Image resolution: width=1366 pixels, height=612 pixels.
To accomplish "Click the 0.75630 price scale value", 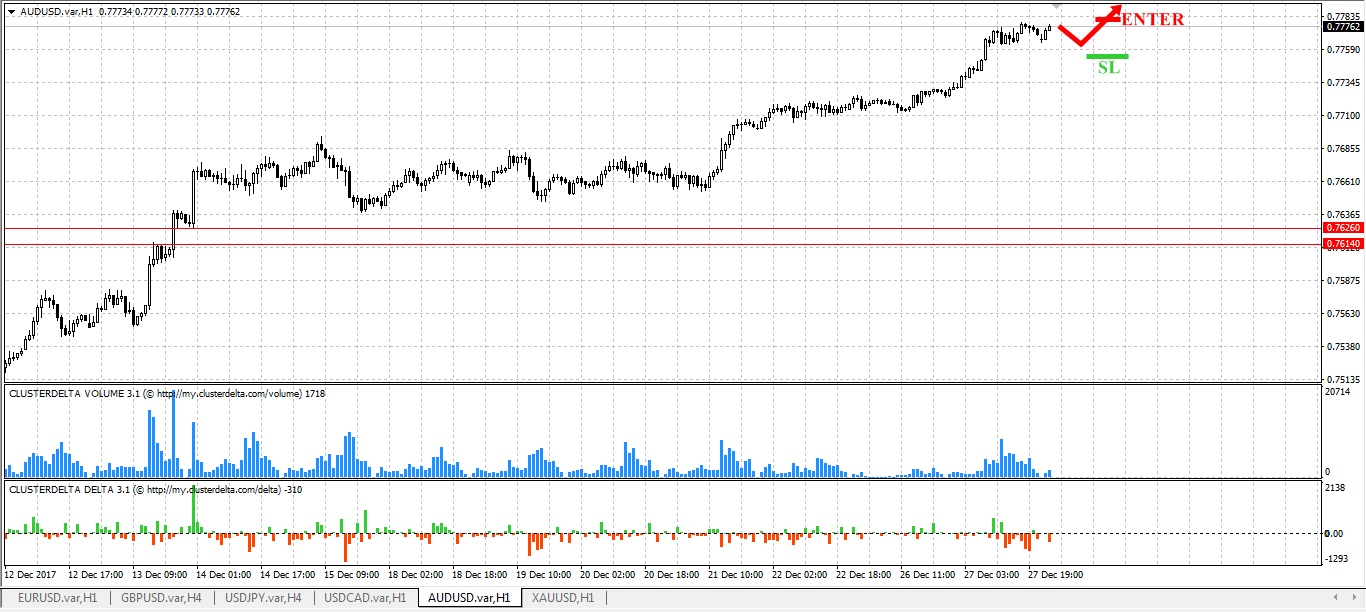I will click(1343, 314).
